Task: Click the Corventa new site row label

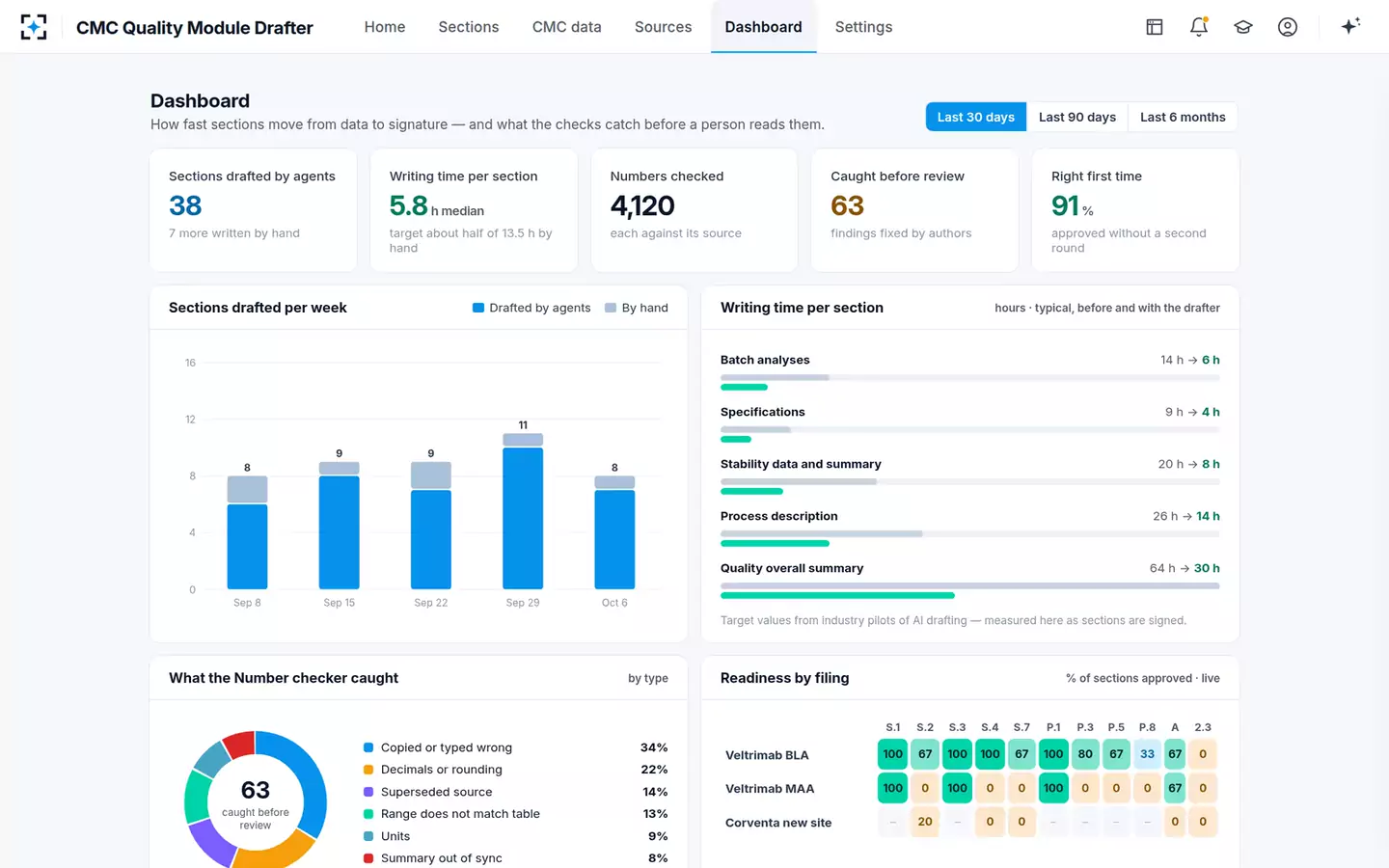Action: pos(778,823)
